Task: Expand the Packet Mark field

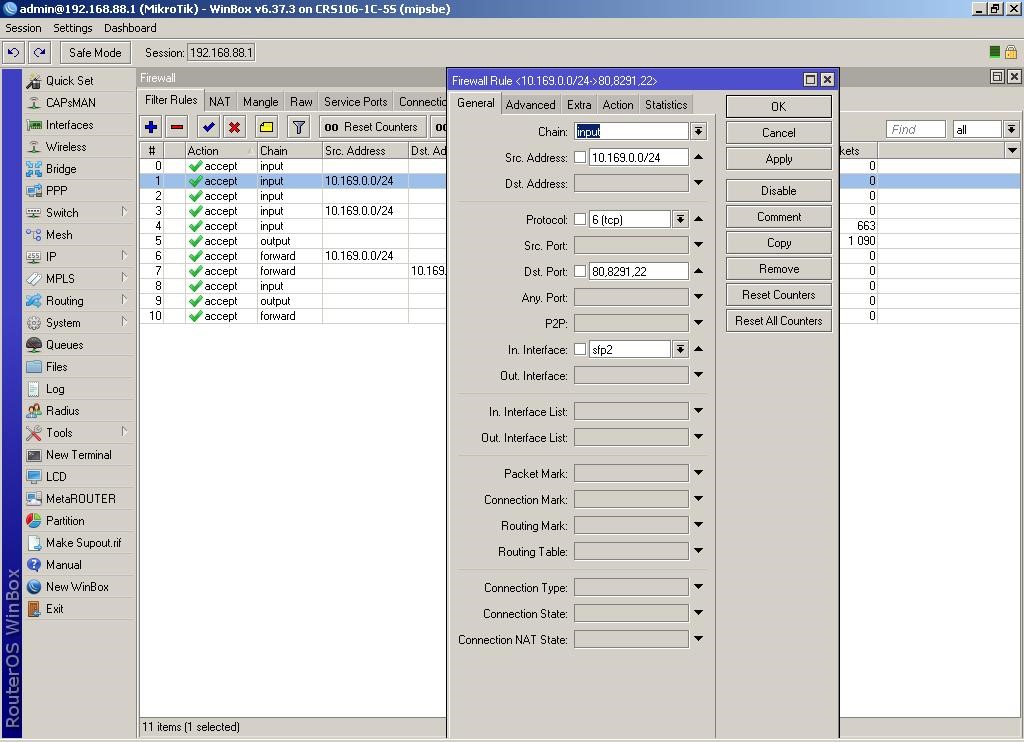Action: (x=698, y=472)
